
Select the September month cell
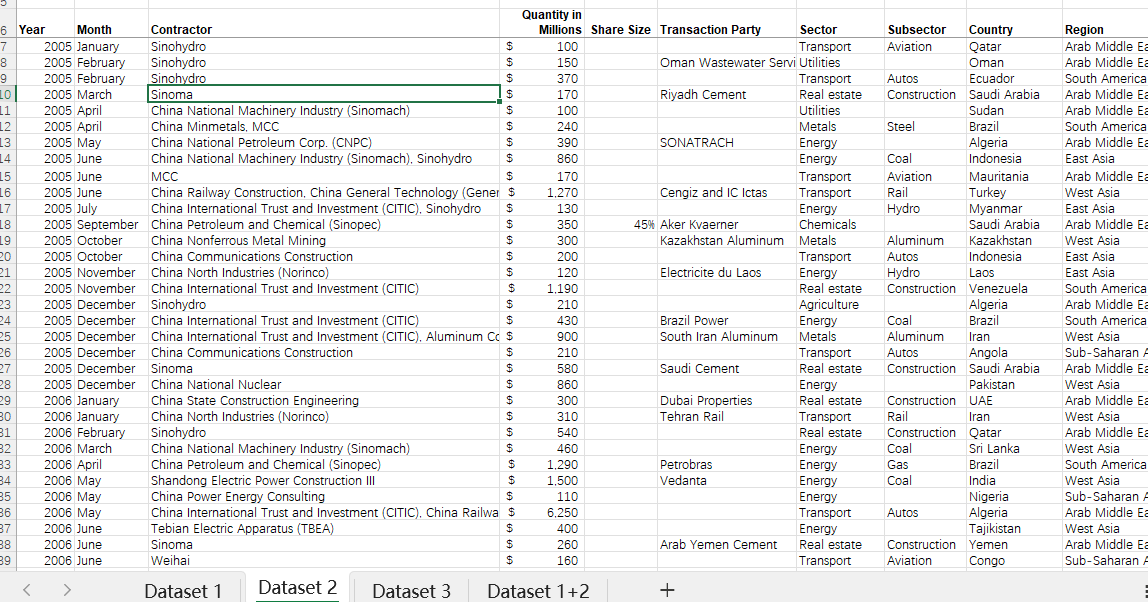[x=111, y=225]
